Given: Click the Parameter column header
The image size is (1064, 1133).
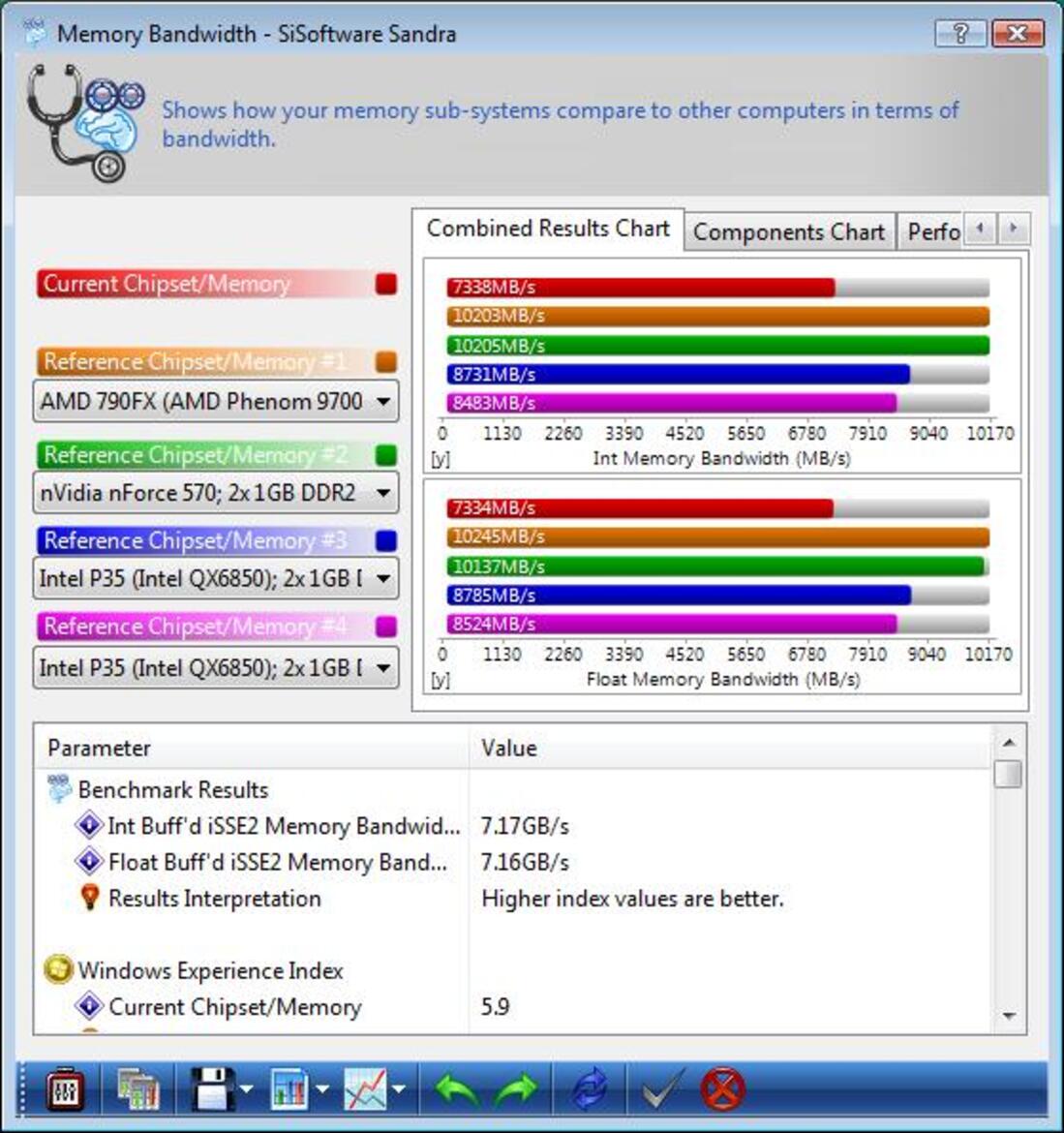Looking at the screenshot, I should [x=253, y=748].
